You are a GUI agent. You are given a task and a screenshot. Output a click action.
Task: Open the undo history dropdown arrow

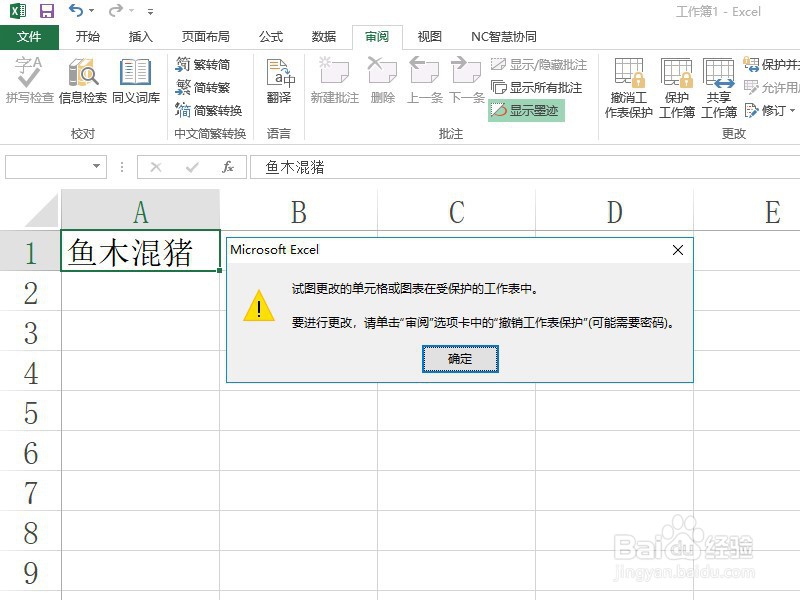91,11
